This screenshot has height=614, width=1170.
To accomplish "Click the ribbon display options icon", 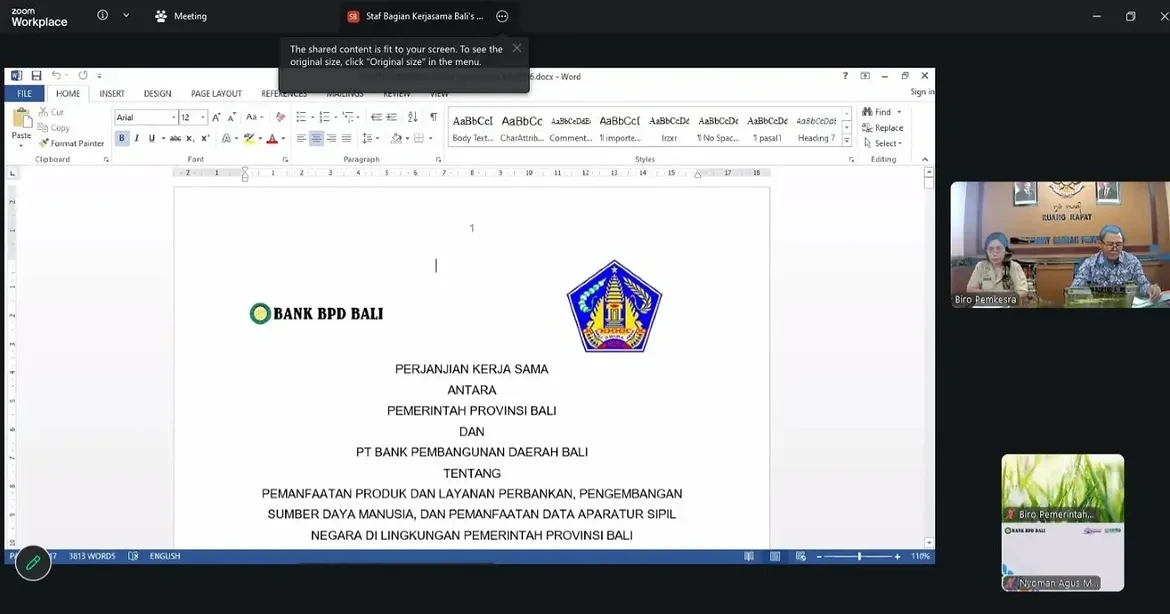I will coord(865,75).
